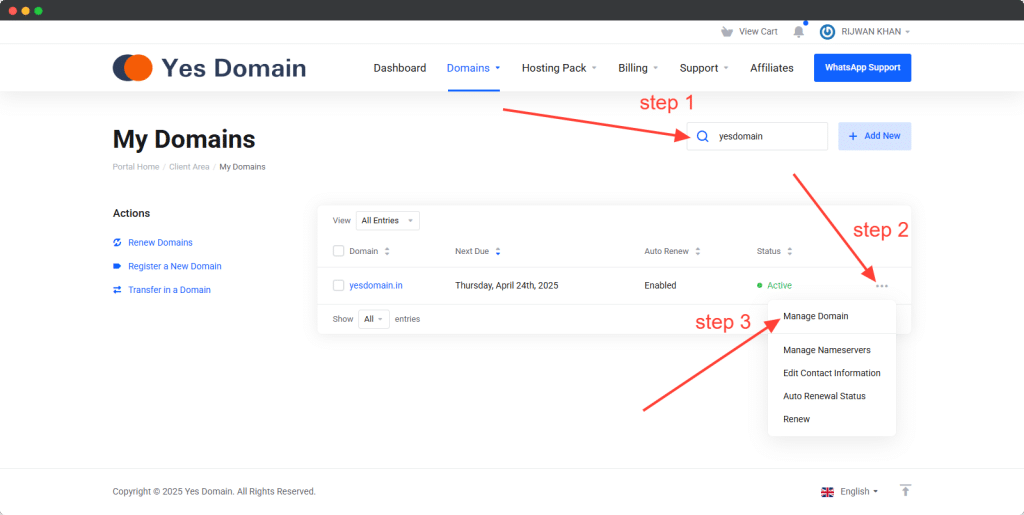Click the Yes Domain logo
The width and height of the screenshot is (1024, 515).
click(x=209, y=68)
